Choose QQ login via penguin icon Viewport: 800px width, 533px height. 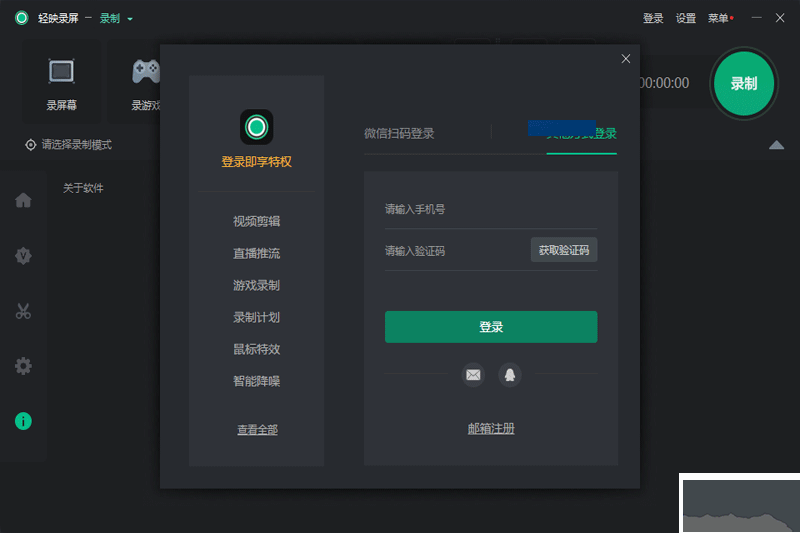point(509,375)
